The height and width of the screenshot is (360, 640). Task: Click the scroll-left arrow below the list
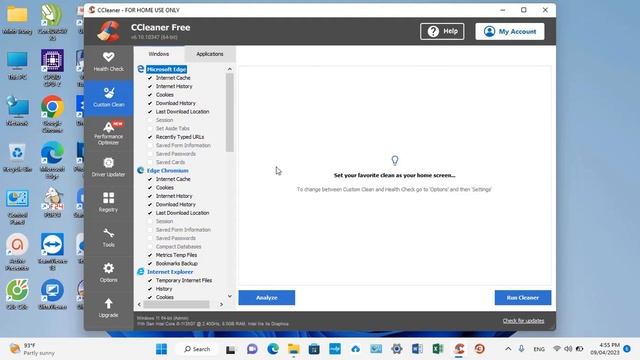pyautogui.click(x=139, y=304)
